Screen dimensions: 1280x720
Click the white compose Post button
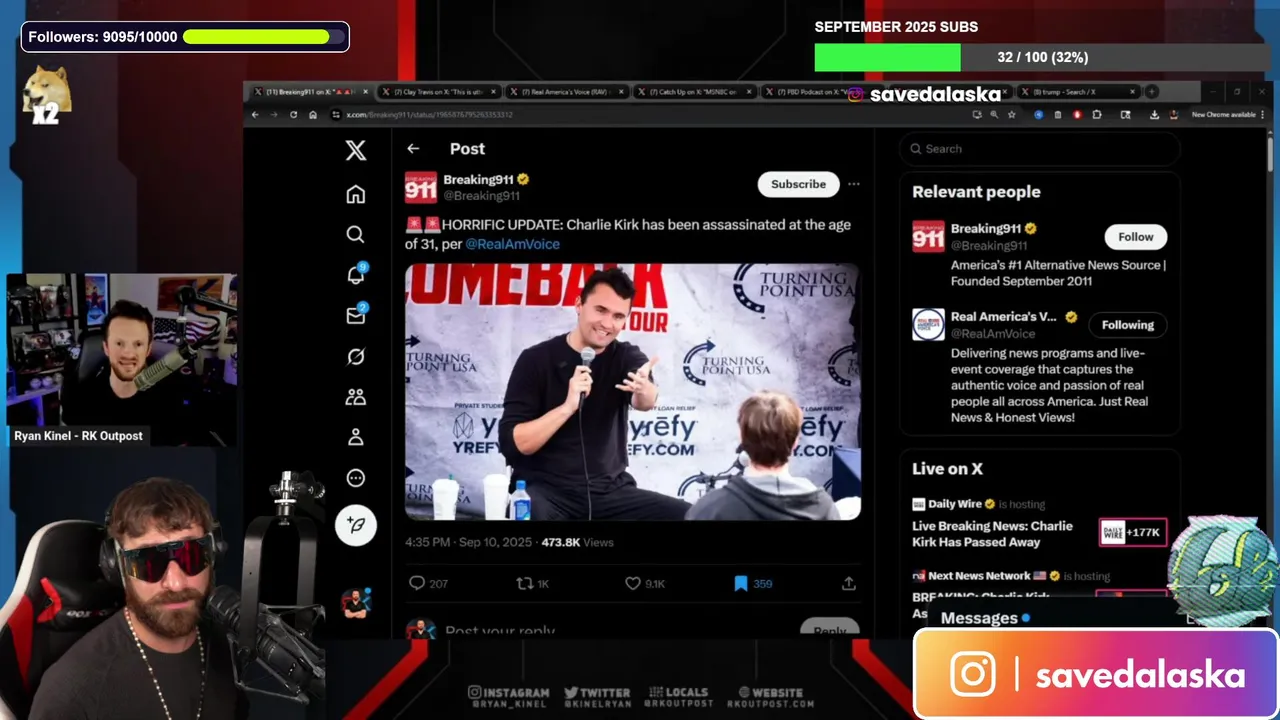355,525
